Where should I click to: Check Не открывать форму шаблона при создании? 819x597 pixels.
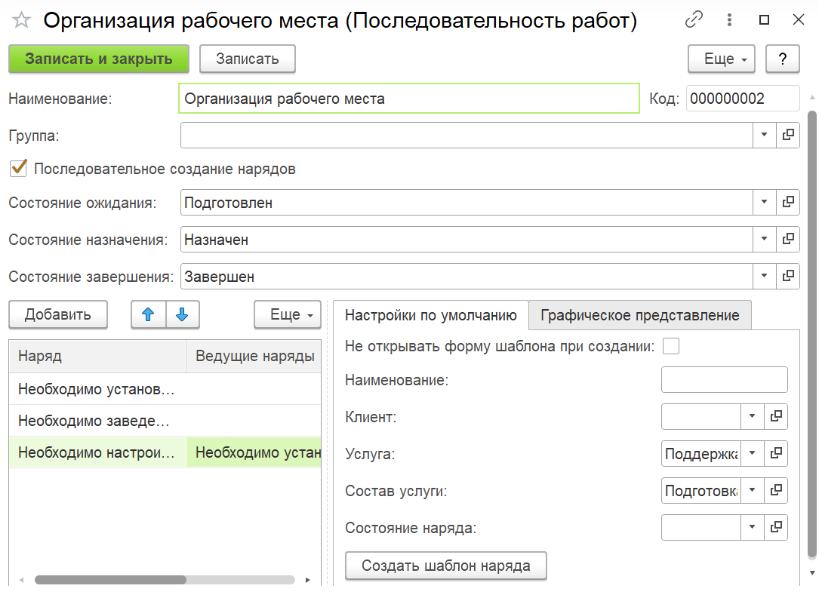[x=671, y=346]
